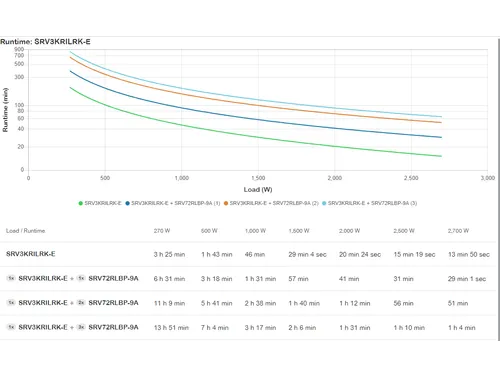Click the 1,000 tick label on load axis
The width and height of the screenshot is (500, 375).
point(182,178)
